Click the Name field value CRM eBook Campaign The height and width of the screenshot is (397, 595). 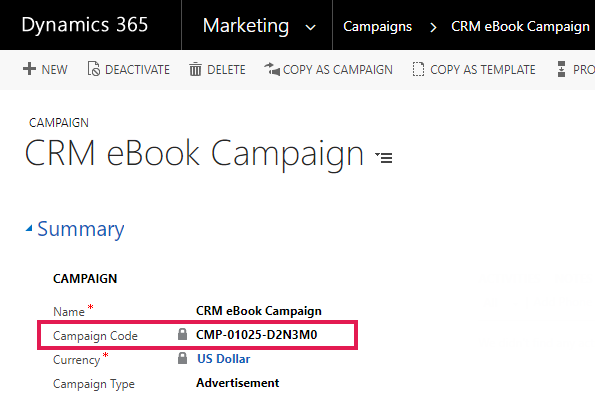(x=259, y=311)
